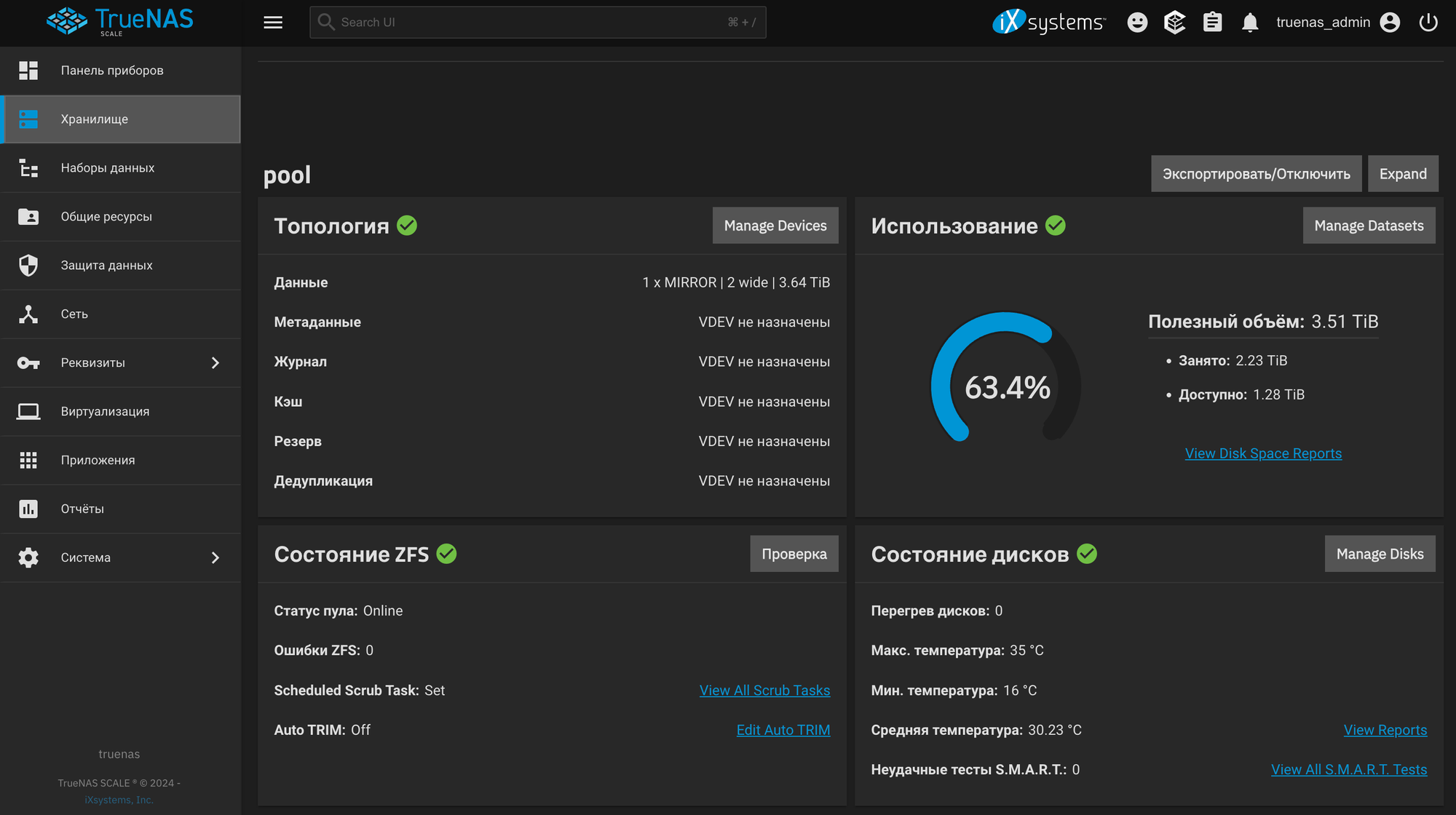The height and width of the screenshot is (815, 1456).
Task: Click the Expand pool button
Action: [1403, 174]
